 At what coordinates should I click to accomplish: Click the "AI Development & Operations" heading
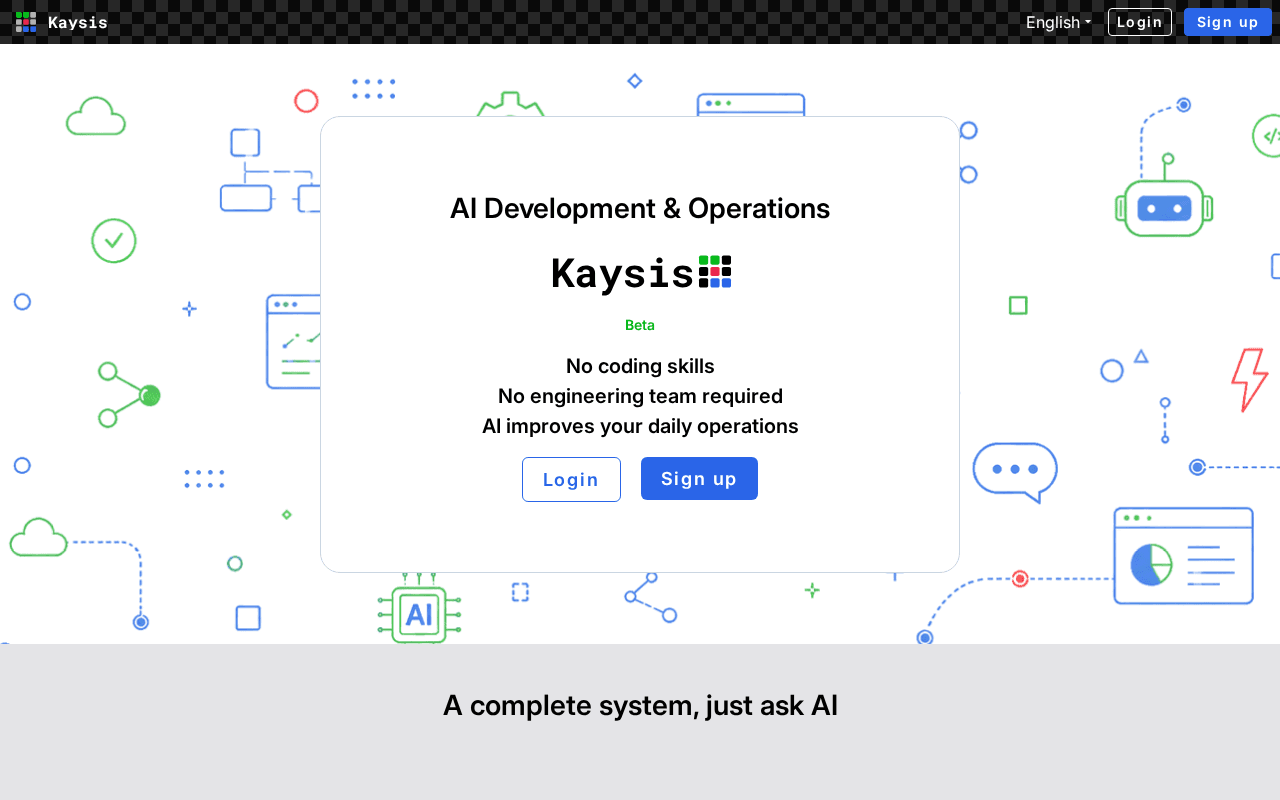pyautogui.click(x=640, y=208)
